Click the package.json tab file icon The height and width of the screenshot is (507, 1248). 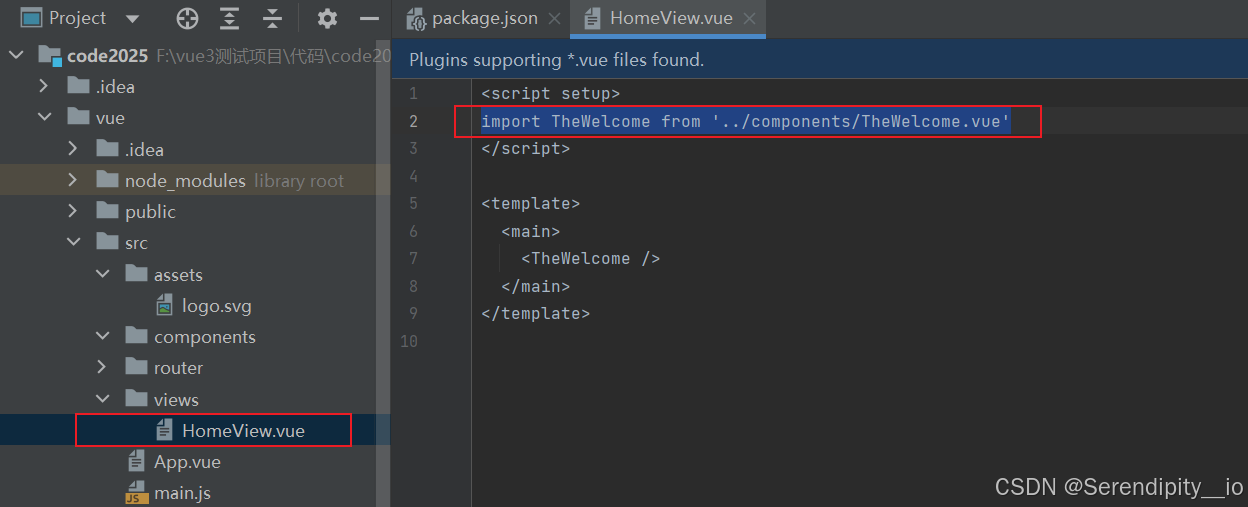click(x=415, y=18)
